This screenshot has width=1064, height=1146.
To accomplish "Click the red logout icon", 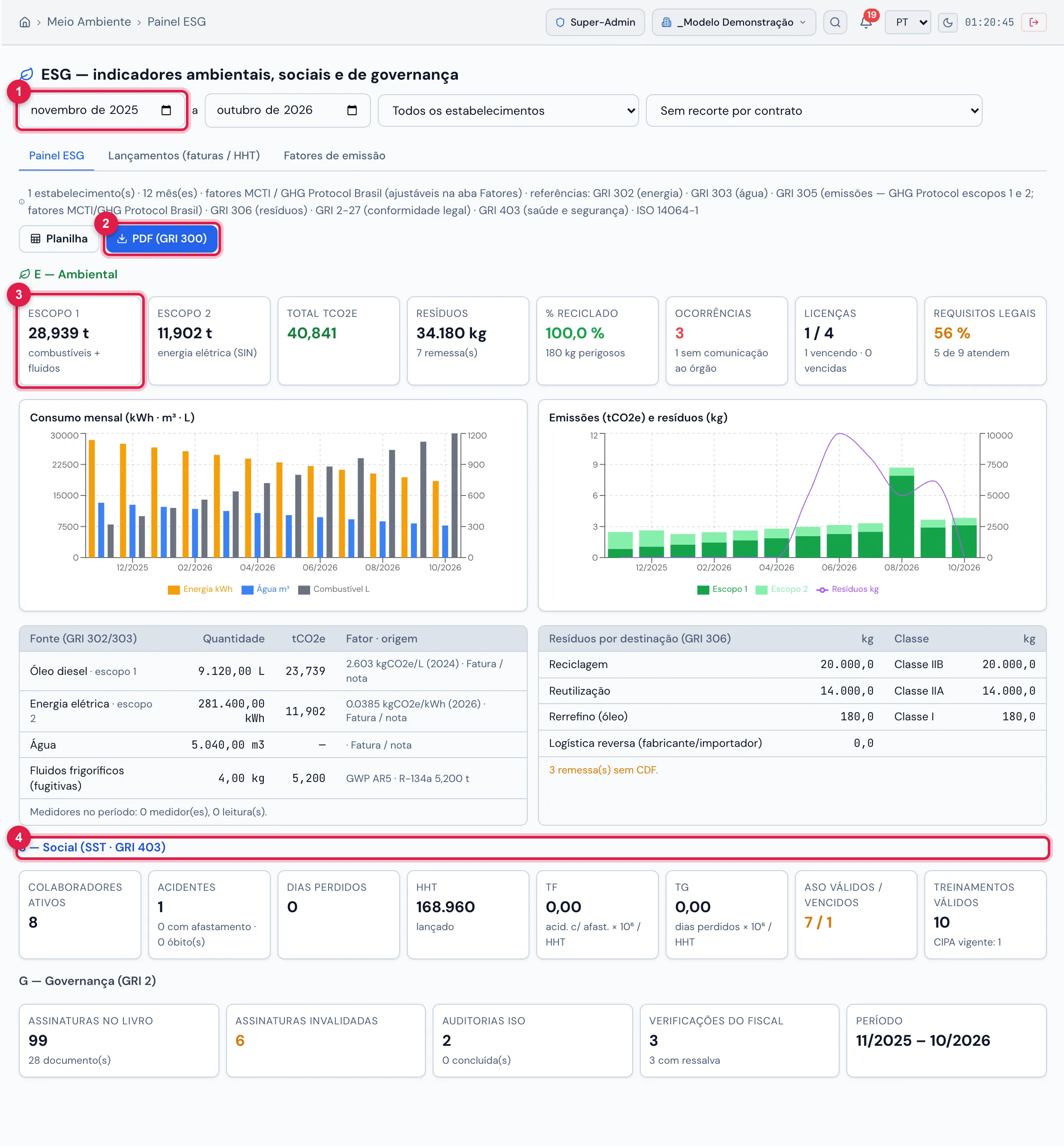I will pyautogui.click(x=1034, y=22).
